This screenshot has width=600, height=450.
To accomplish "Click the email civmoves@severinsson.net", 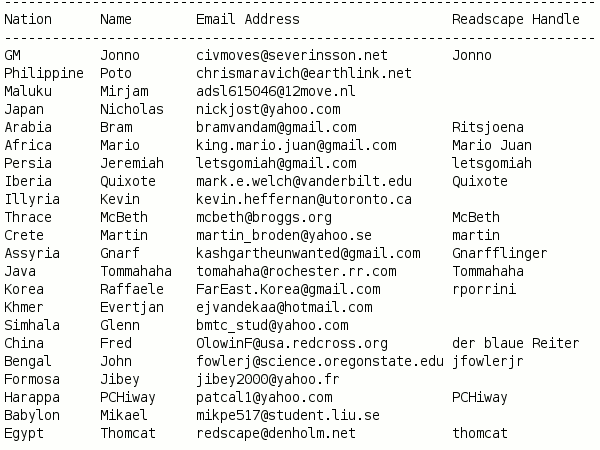I will tap(291, 55).
